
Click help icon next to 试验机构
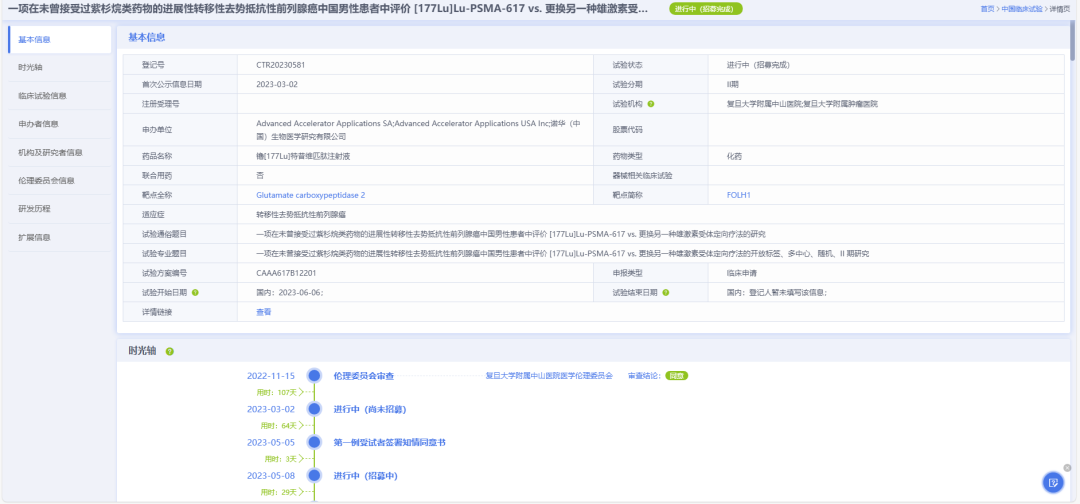coord(651,103)
